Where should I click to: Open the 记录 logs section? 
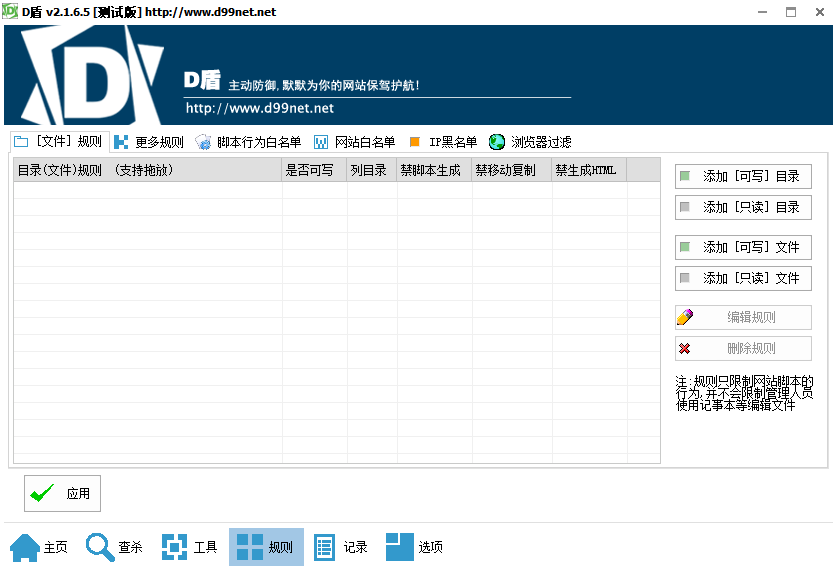tap(341, 547)
